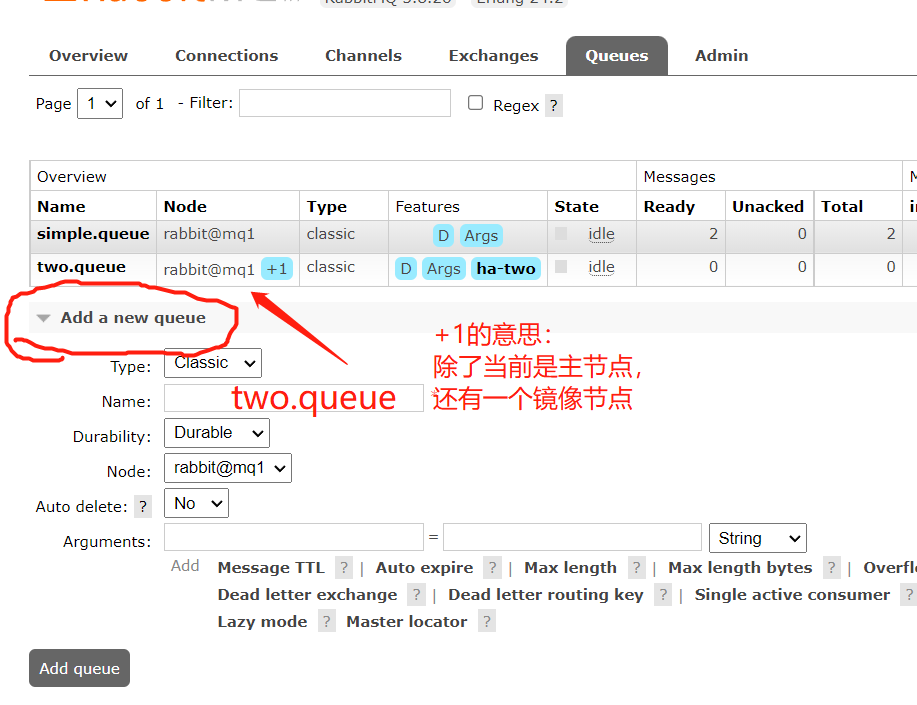The width and height of the screenshot is (917, 705).
Task: Sort the table by Node column
Action: coord(185,207)
